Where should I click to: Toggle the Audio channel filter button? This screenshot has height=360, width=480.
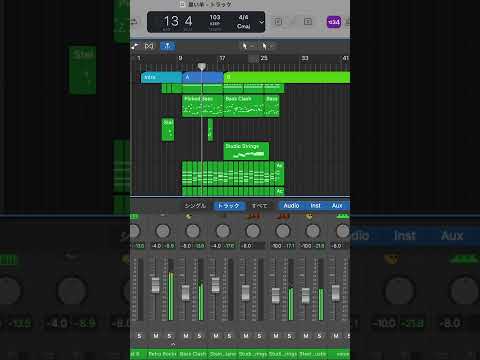coord(291,206)
